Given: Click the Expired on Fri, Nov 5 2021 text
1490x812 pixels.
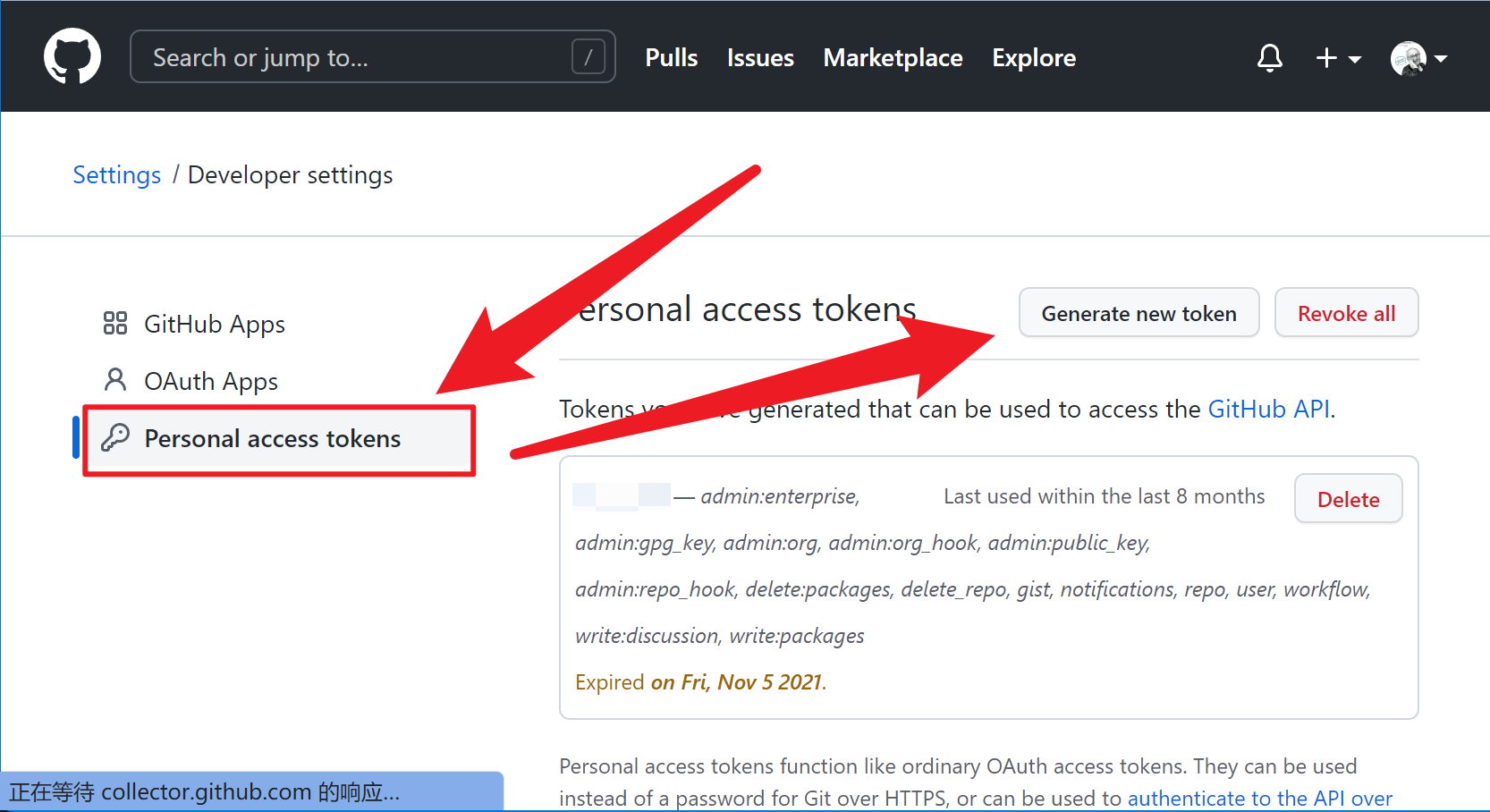Looking at the screenshot, I should point(700,682).
